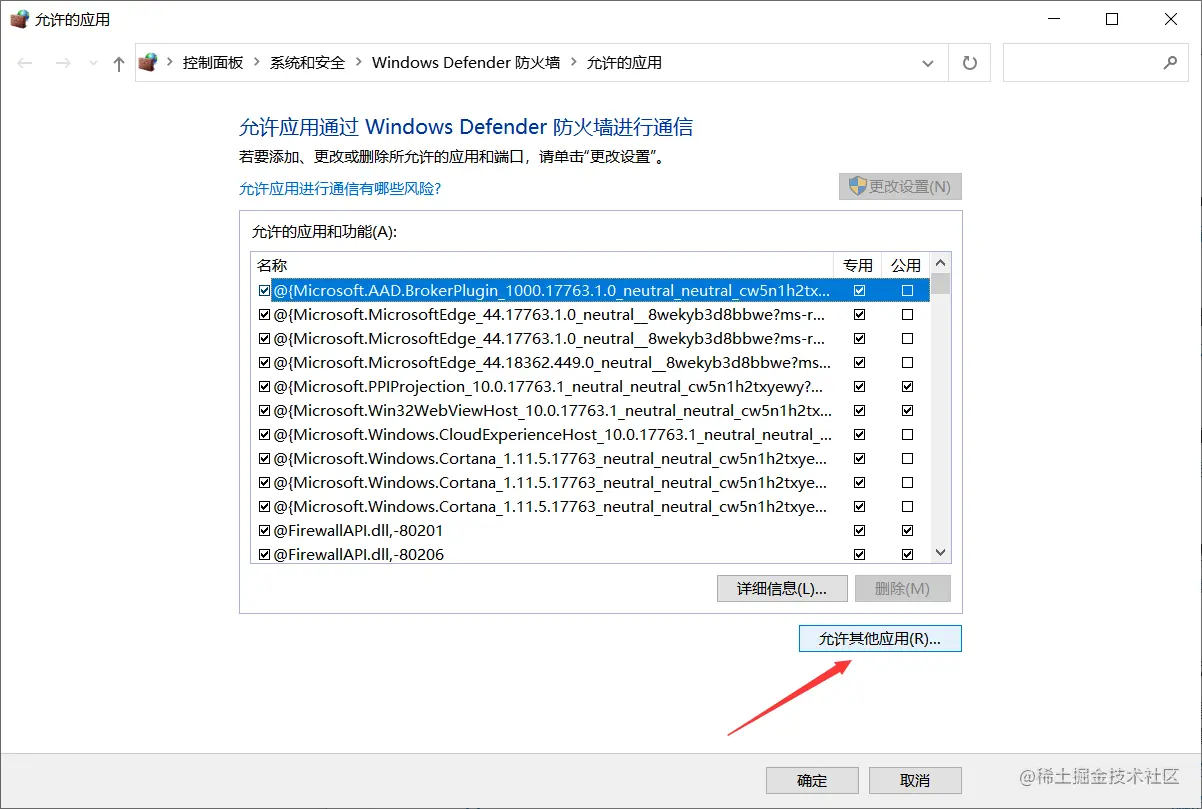Open 详细信息(L)... for selected app
1202x809 pixels.
pyautogui.click(x=782, y=588)
